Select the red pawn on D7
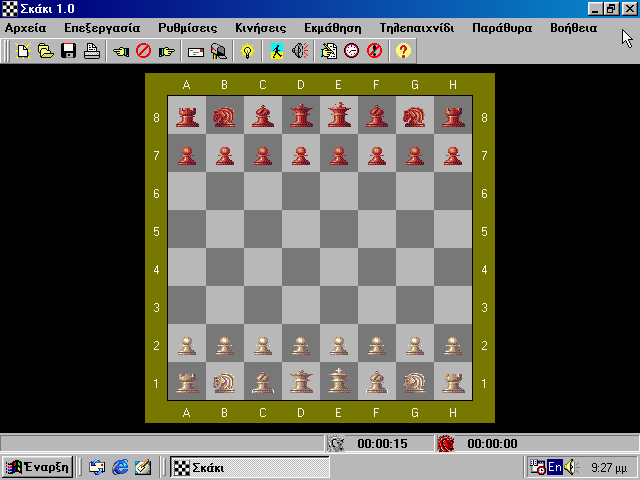Viewport: 640px width, 480px height. (x=301, y=155)
